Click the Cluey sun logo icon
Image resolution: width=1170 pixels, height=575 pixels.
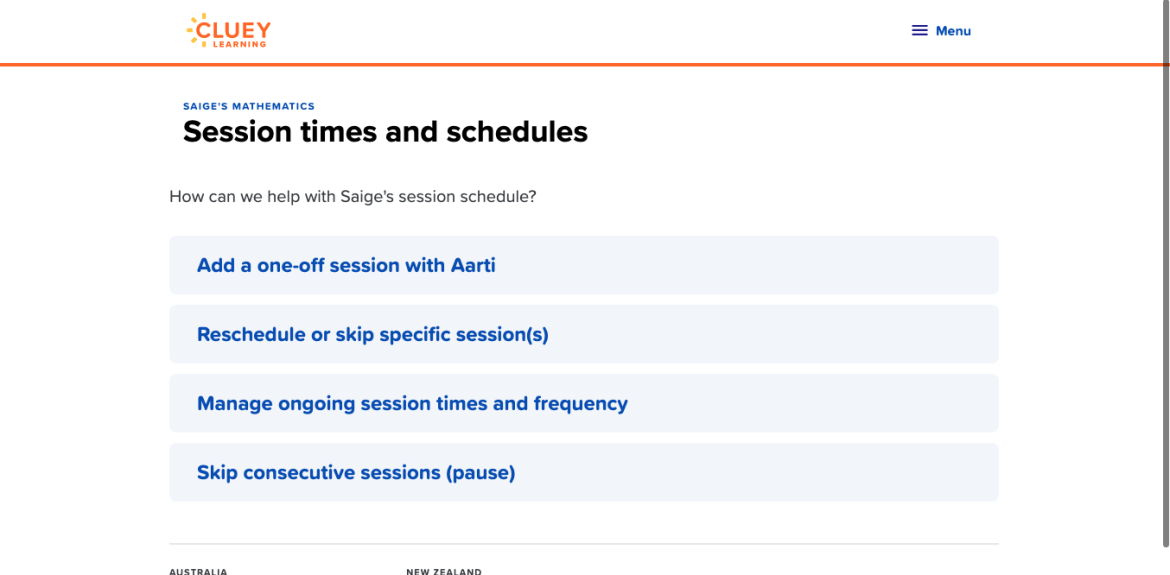point(193,30)
